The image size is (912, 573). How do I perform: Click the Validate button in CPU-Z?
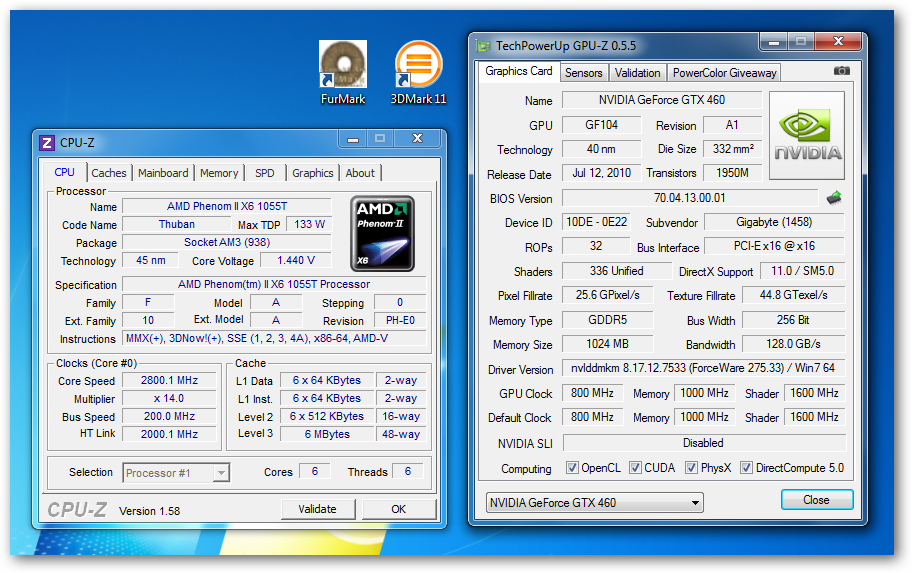click(318, 509)
